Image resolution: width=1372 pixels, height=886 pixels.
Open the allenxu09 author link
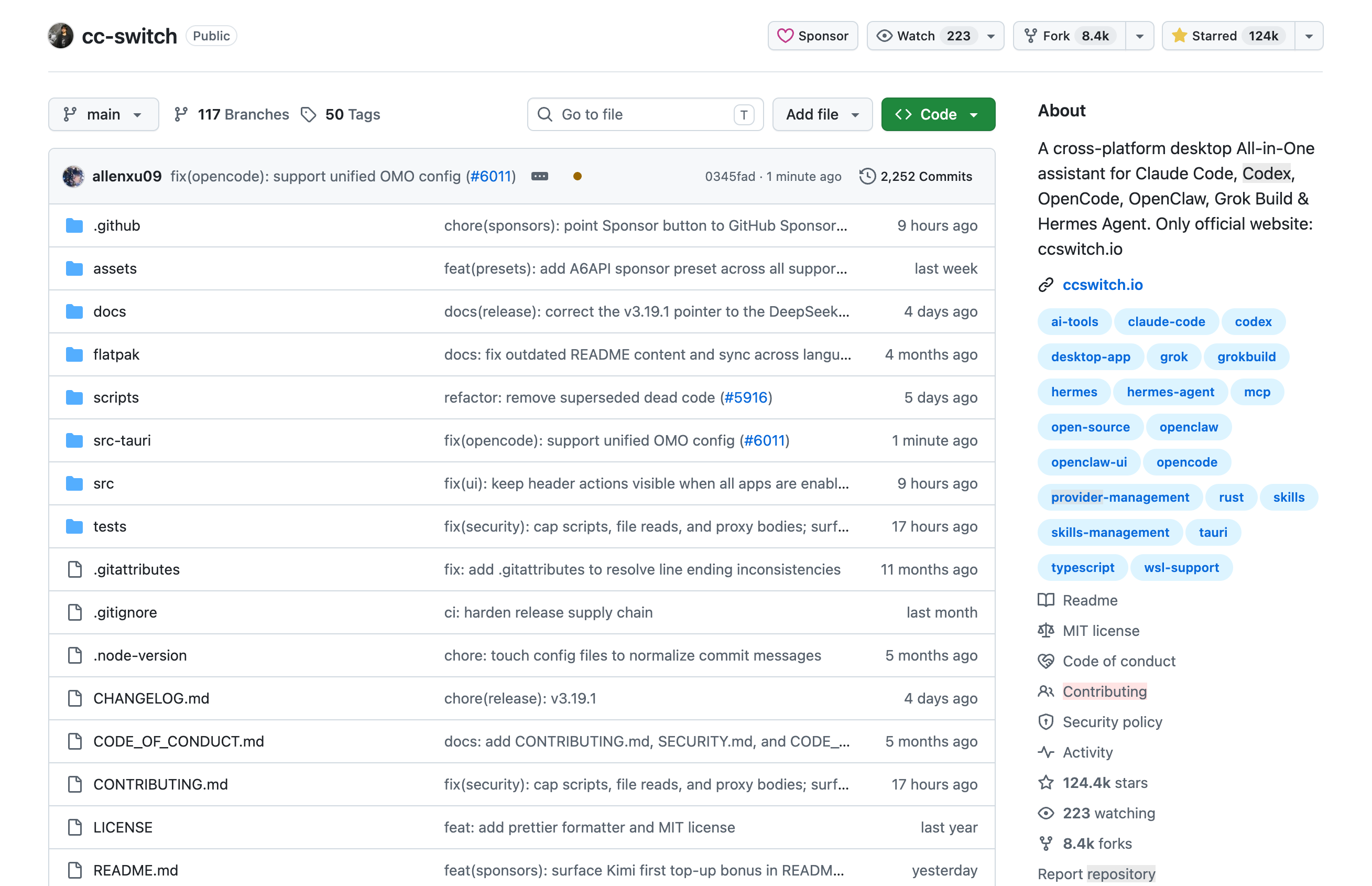[126, 176]
